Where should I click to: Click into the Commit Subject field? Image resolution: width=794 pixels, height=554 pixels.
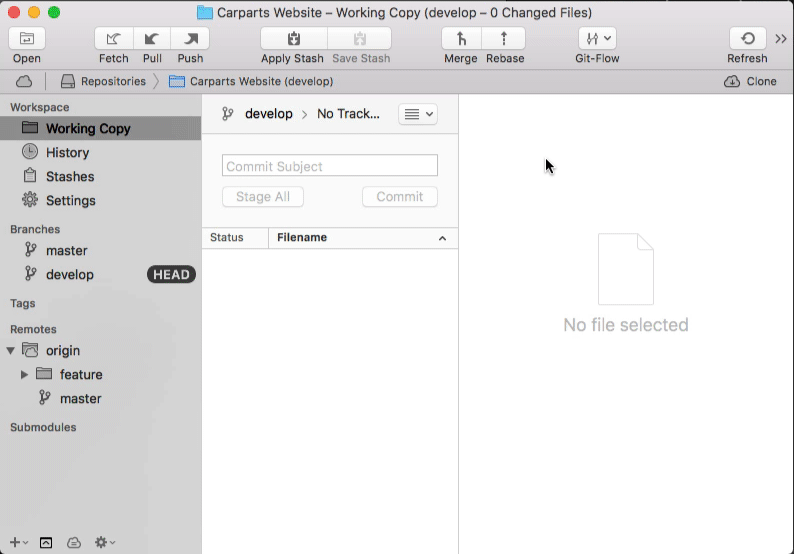point(329,166)
